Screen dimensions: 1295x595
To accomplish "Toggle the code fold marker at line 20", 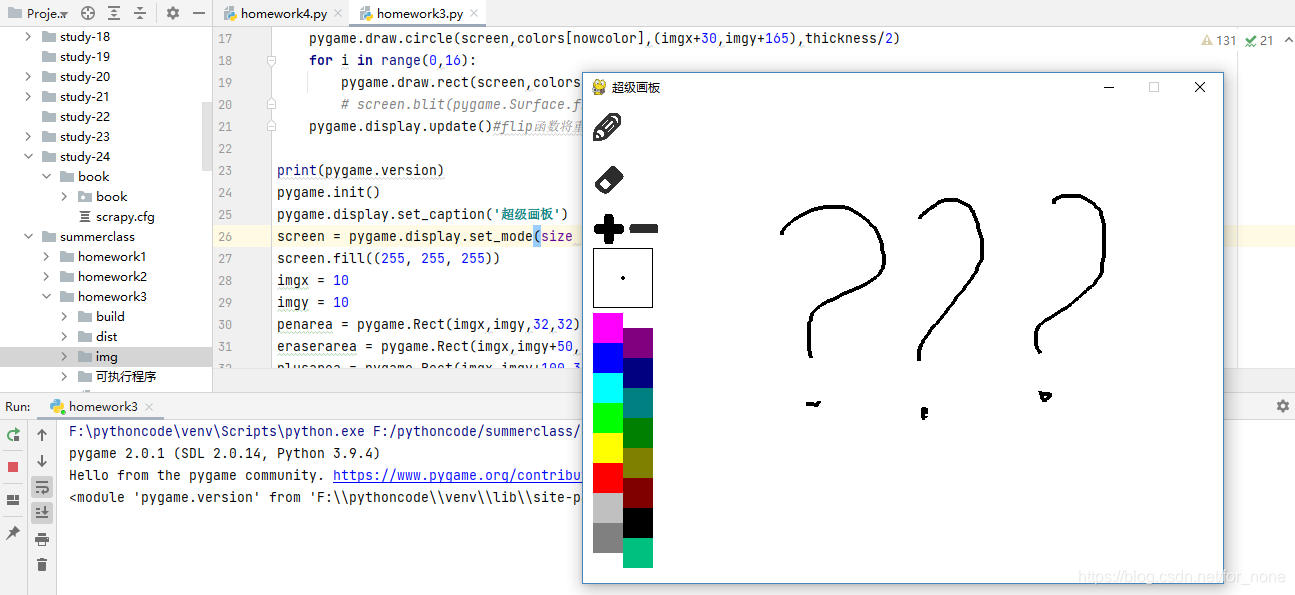I will coord(271,105).
